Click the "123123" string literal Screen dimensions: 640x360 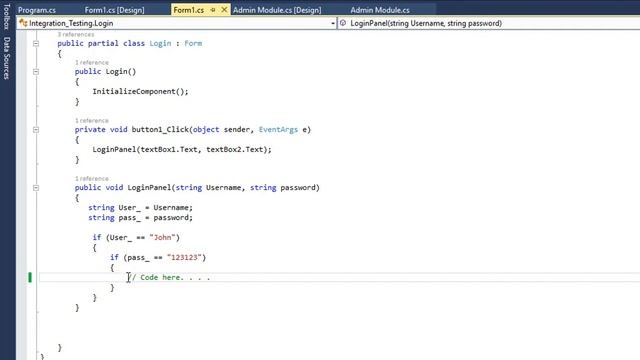[x=184, y=257]
